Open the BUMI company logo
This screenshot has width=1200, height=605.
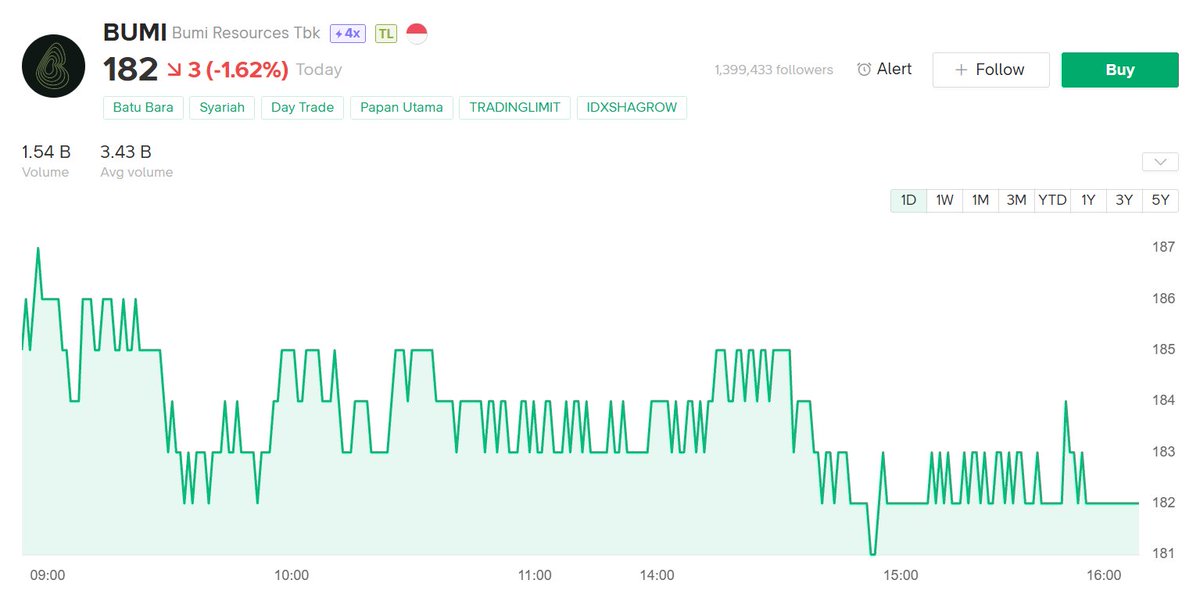coord(54,66)
